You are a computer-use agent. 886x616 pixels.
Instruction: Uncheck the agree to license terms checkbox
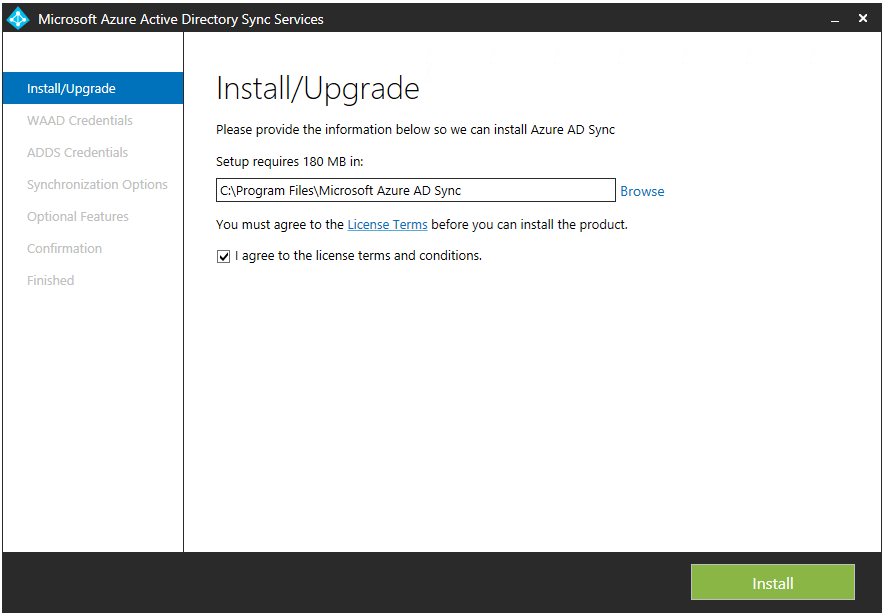223,257
